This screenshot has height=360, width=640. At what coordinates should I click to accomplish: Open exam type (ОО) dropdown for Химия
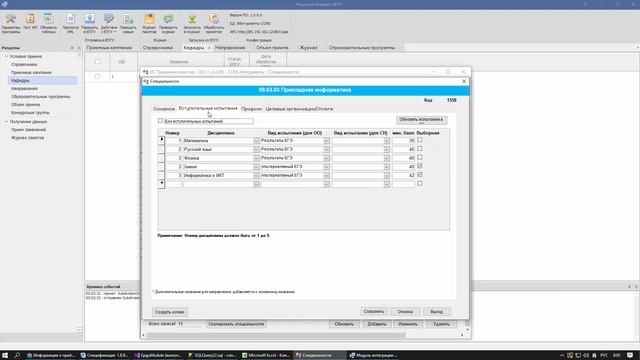(x=326, y=167)
